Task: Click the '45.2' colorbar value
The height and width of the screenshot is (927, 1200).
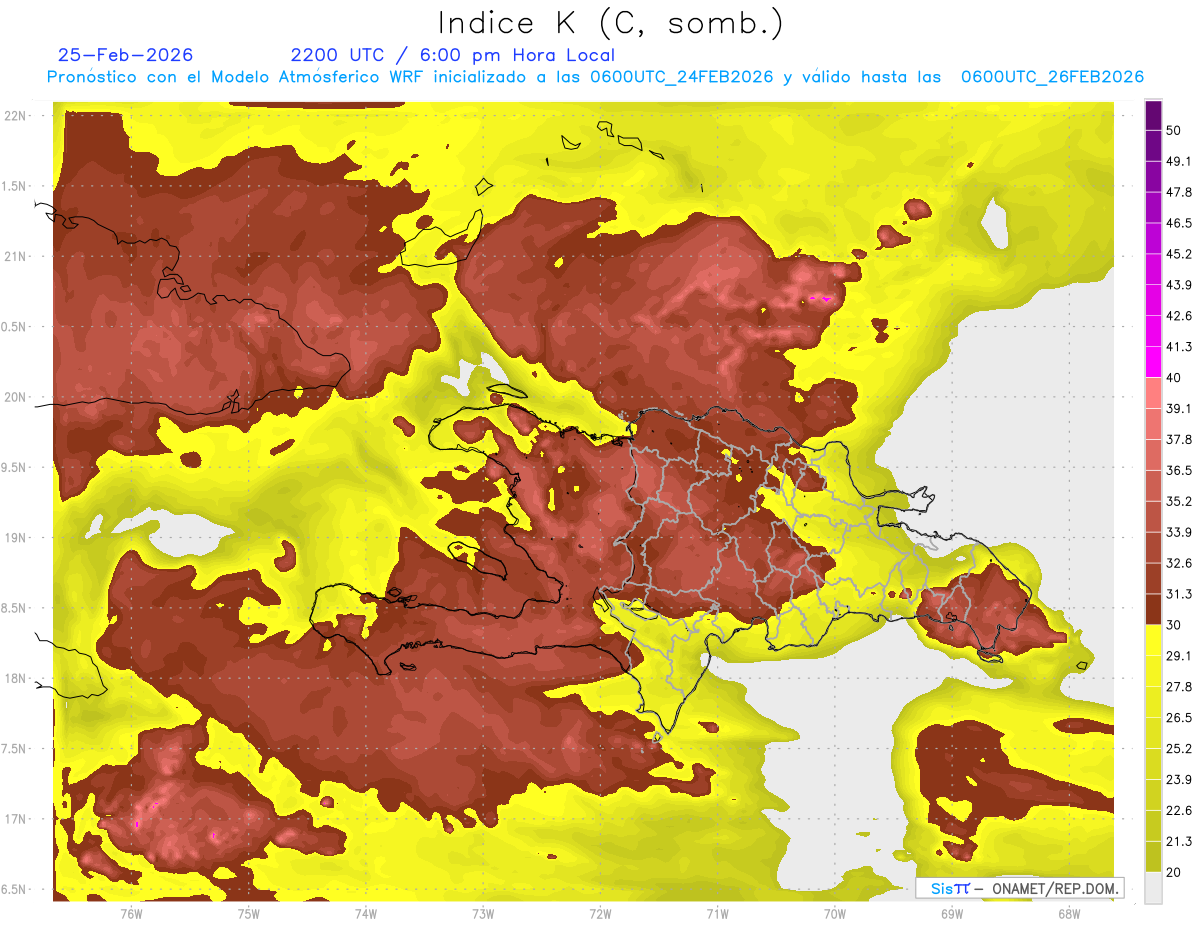Action: [1179, 254]
